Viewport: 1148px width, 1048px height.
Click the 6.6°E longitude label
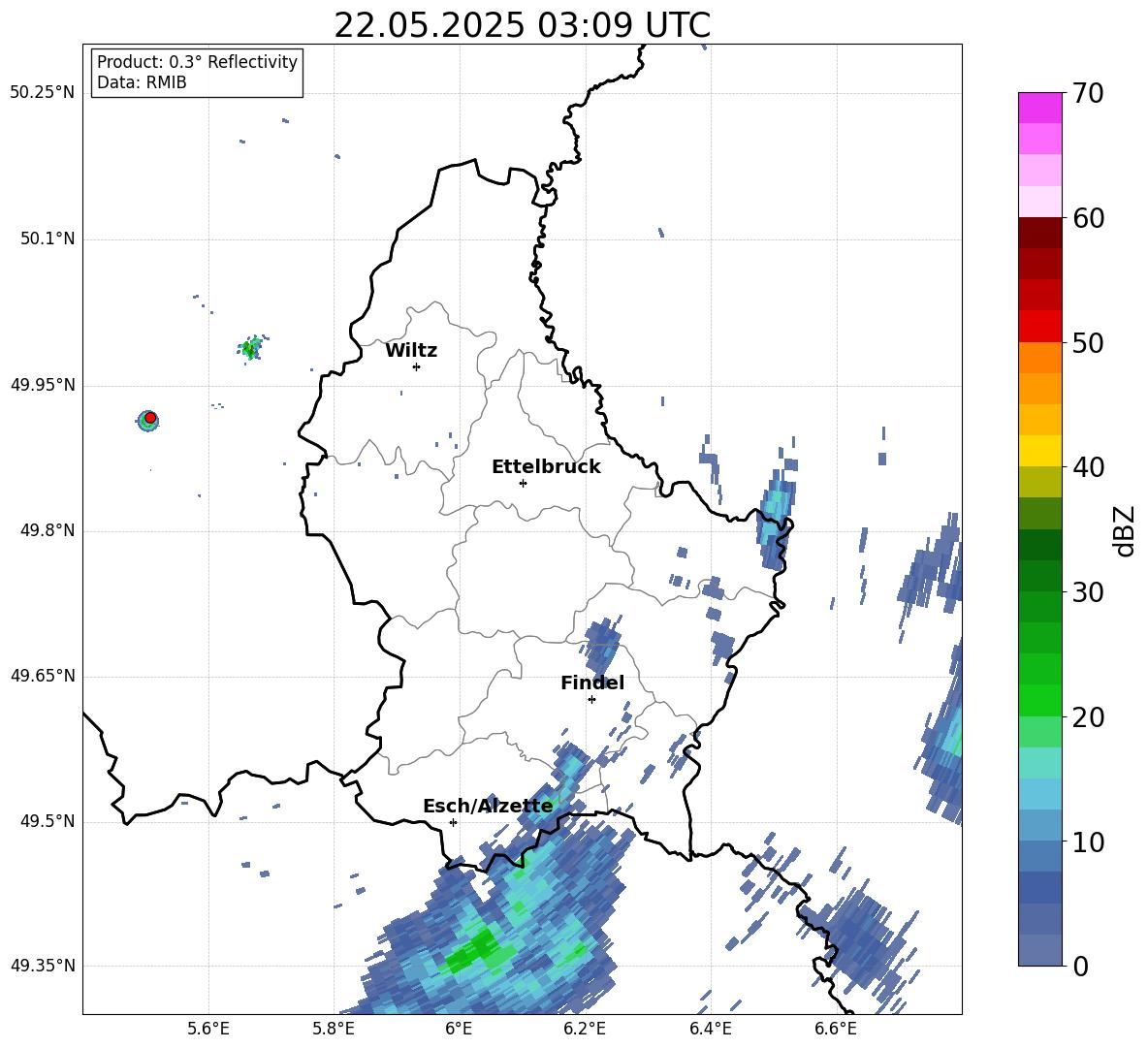836,1030
